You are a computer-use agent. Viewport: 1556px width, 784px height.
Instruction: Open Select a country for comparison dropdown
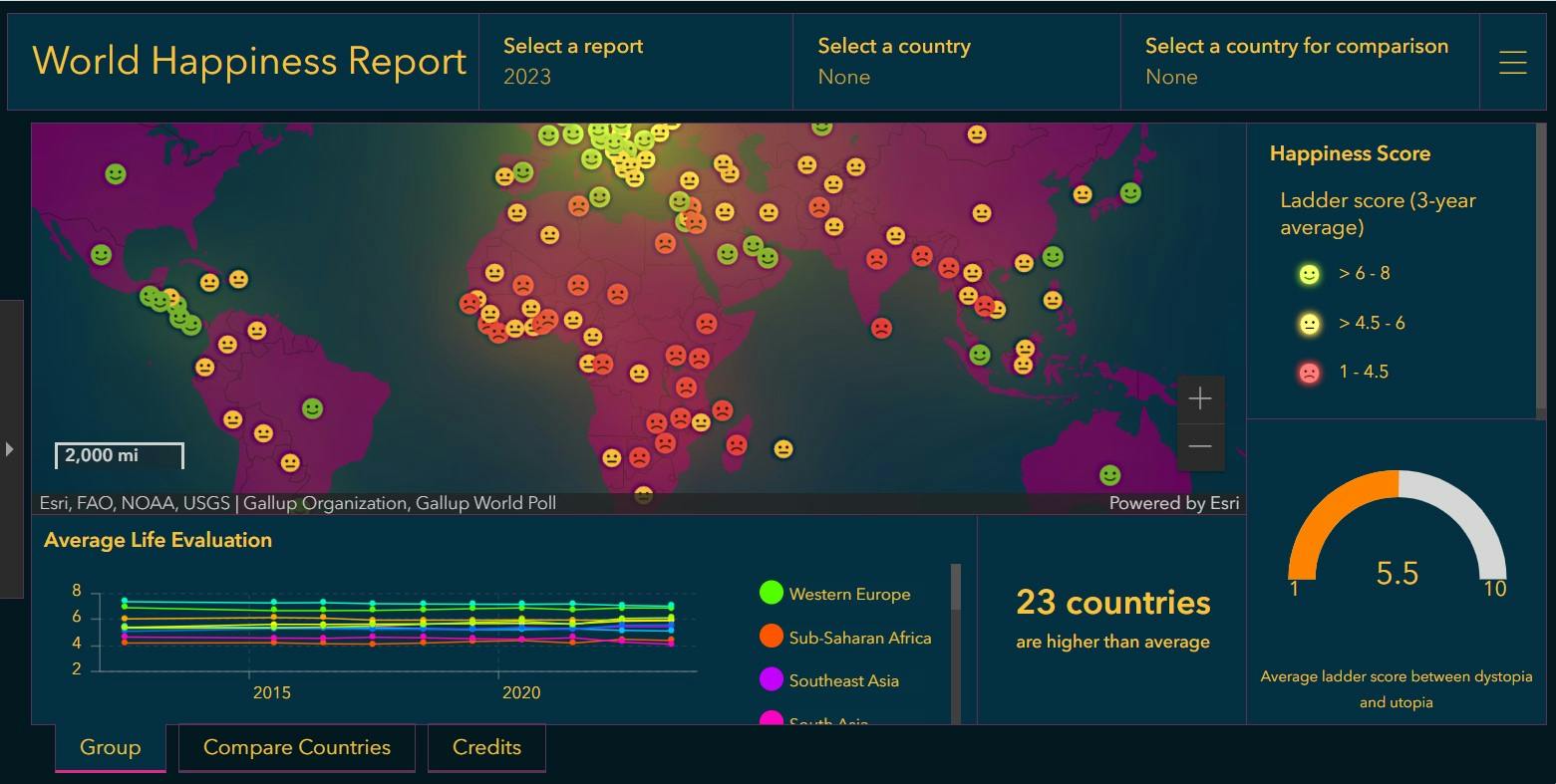1300,62
